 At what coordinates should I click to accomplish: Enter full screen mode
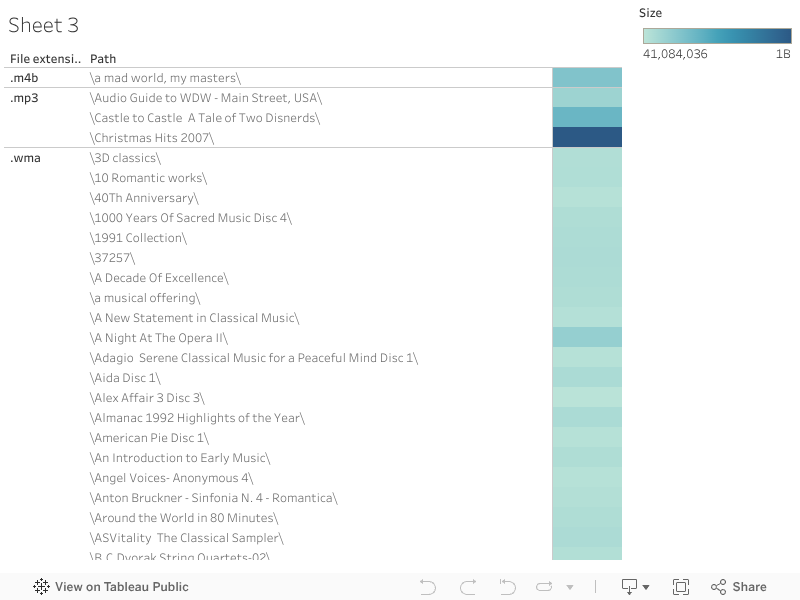681,587
